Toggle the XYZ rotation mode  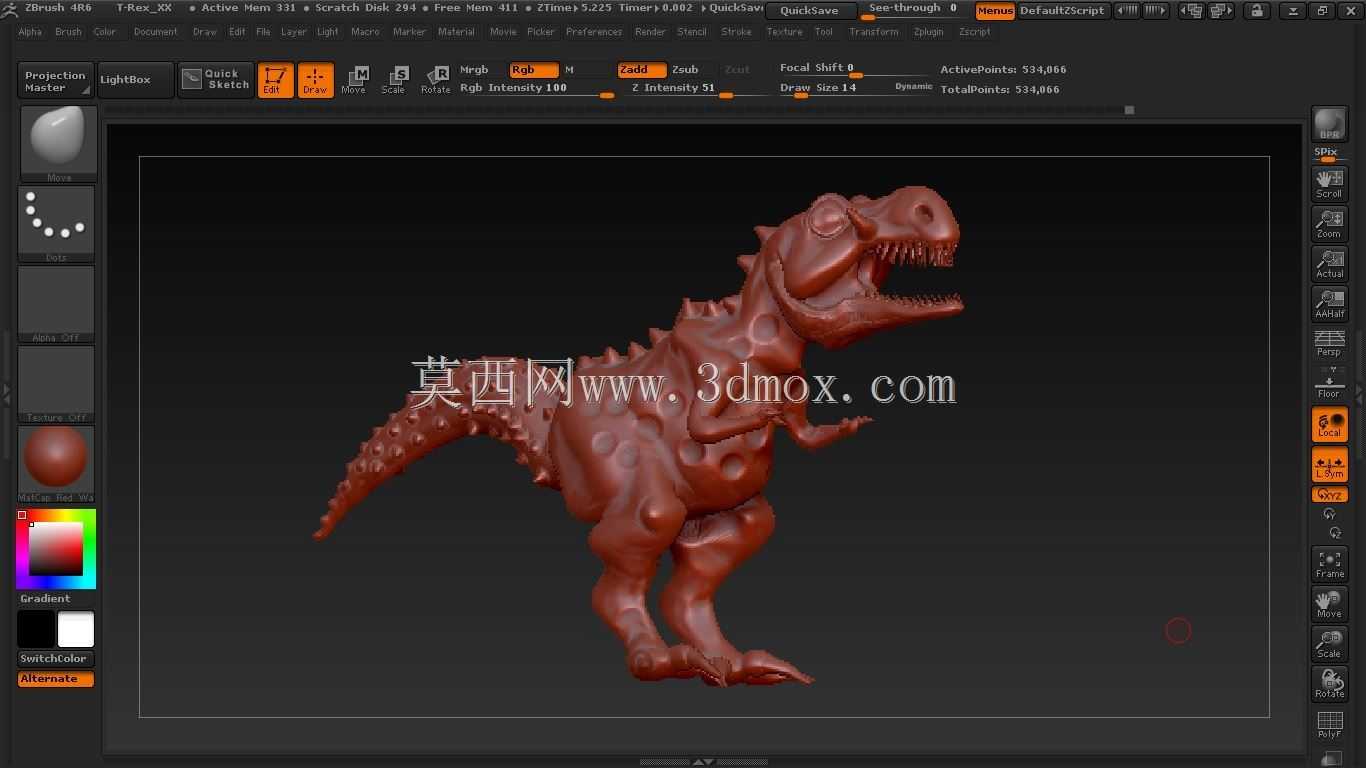[x=1329, y=494]
